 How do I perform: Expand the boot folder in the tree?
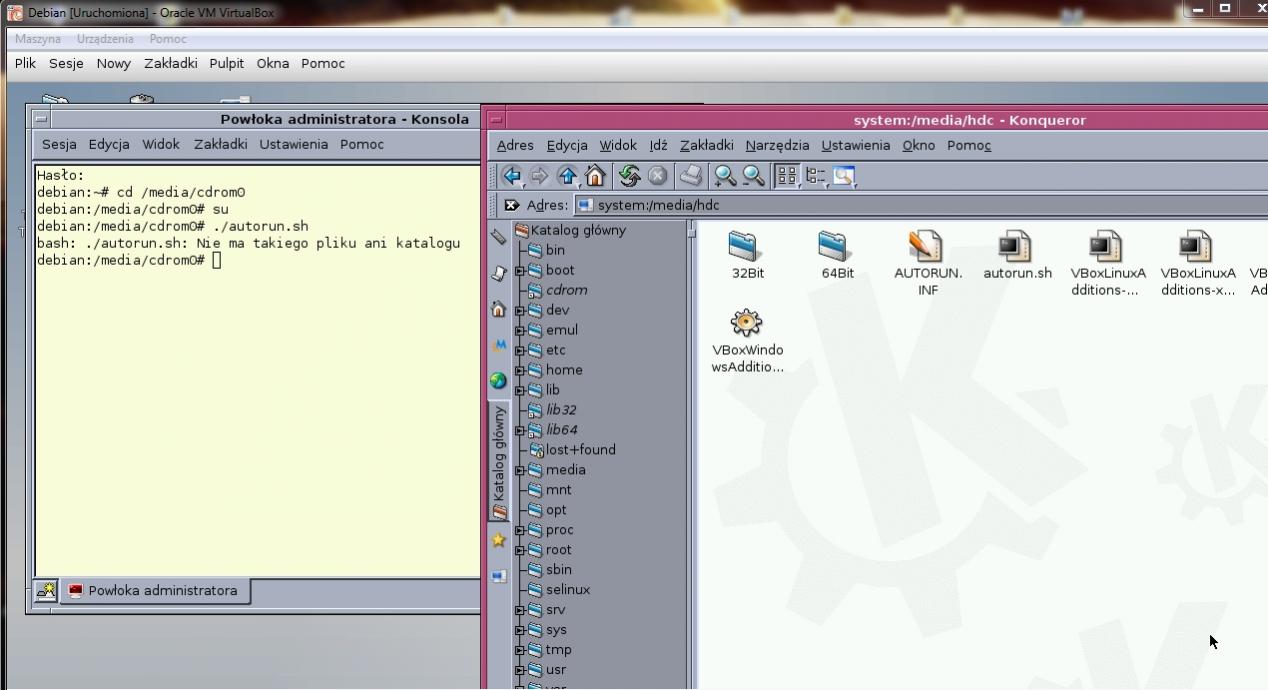pos(520,270)
